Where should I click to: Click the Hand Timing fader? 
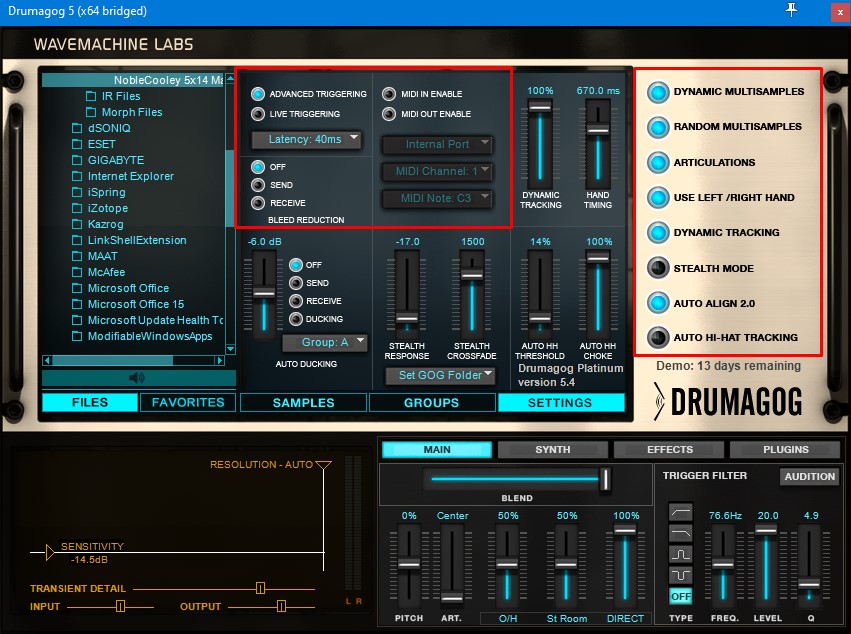click(598, 130)
